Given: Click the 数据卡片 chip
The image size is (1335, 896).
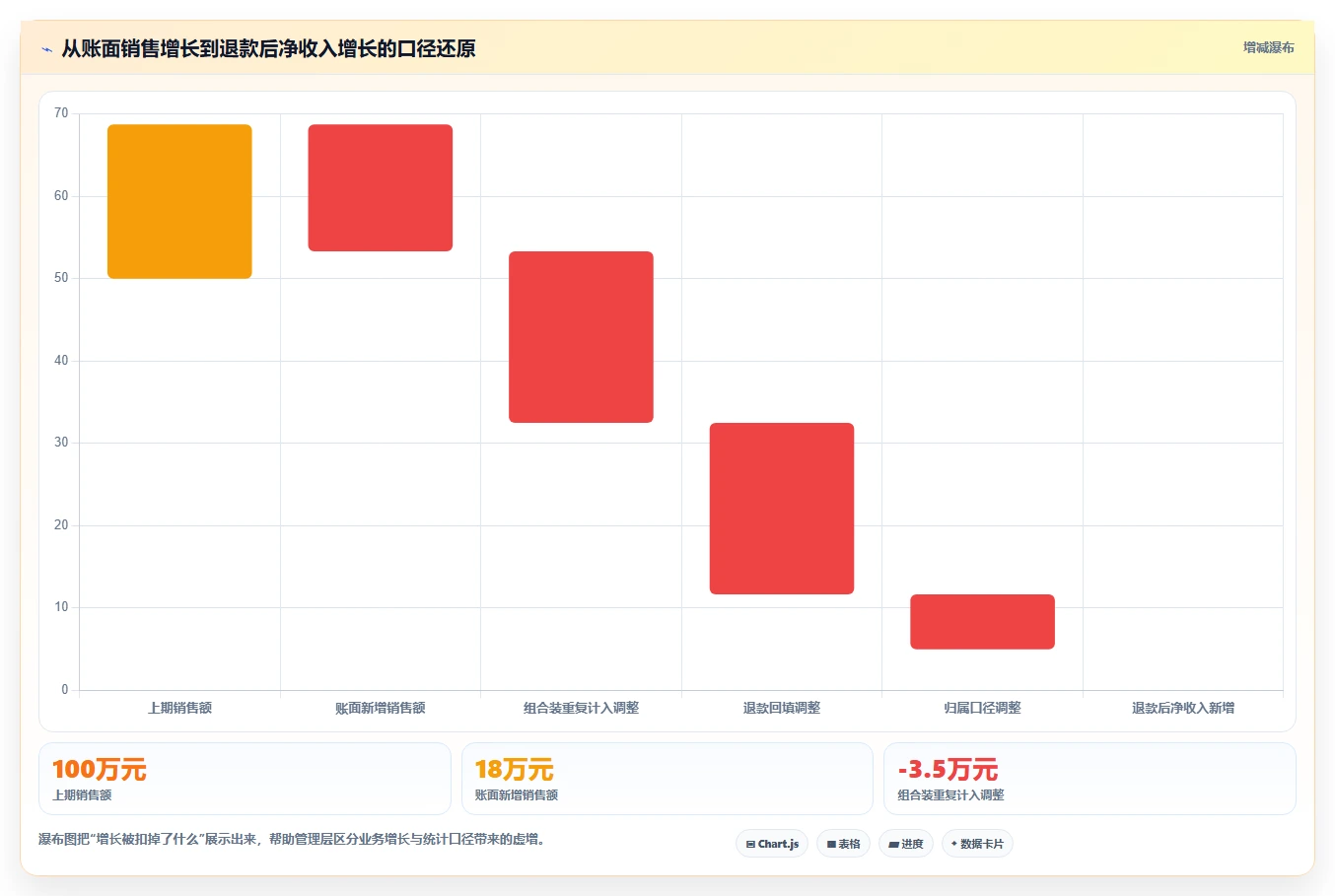Looking at the screenshot, I should coord(977,844).
